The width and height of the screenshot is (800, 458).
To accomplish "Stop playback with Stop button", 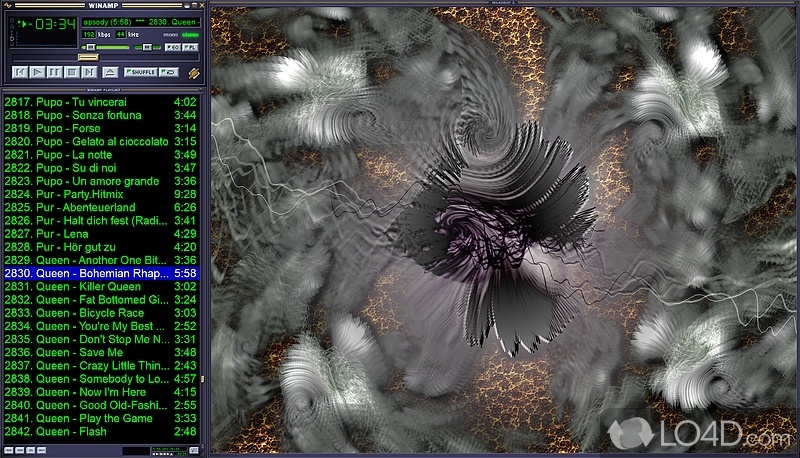I will [x=72, y=72].
